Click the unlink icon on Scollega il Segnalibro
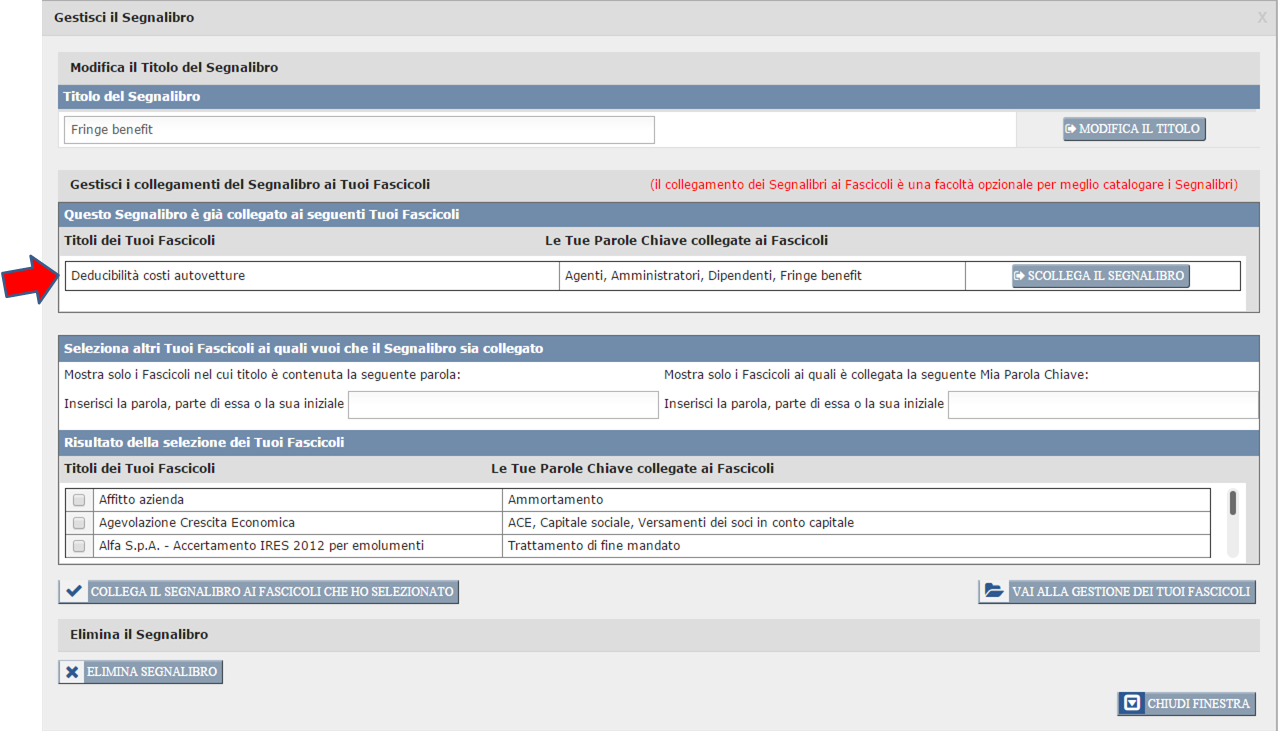This screenshot has width=1278, height=731. pyautogui.click(x=1020, y=276)
